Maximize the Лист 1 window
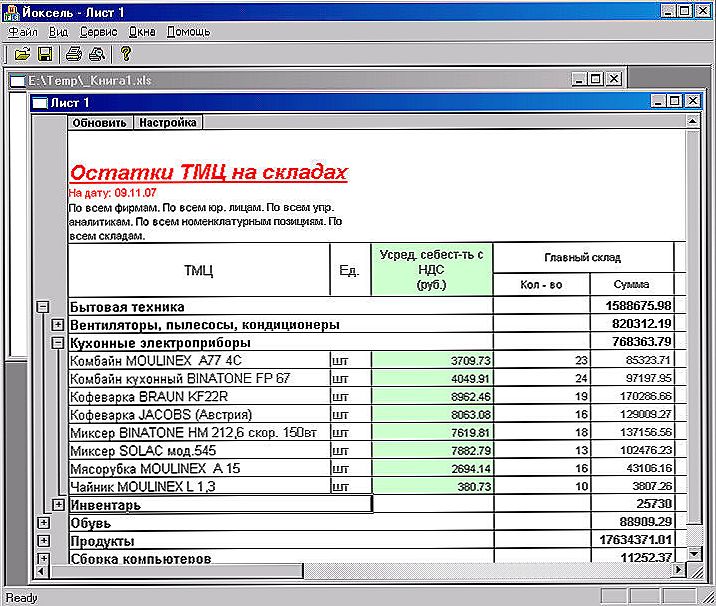This screenshot has height=606, width=716. (x=675, y=101)
